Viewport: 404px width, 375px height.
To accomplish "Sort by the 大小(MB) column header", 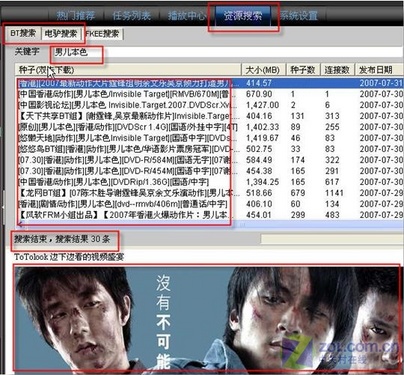I will (263, 70).
